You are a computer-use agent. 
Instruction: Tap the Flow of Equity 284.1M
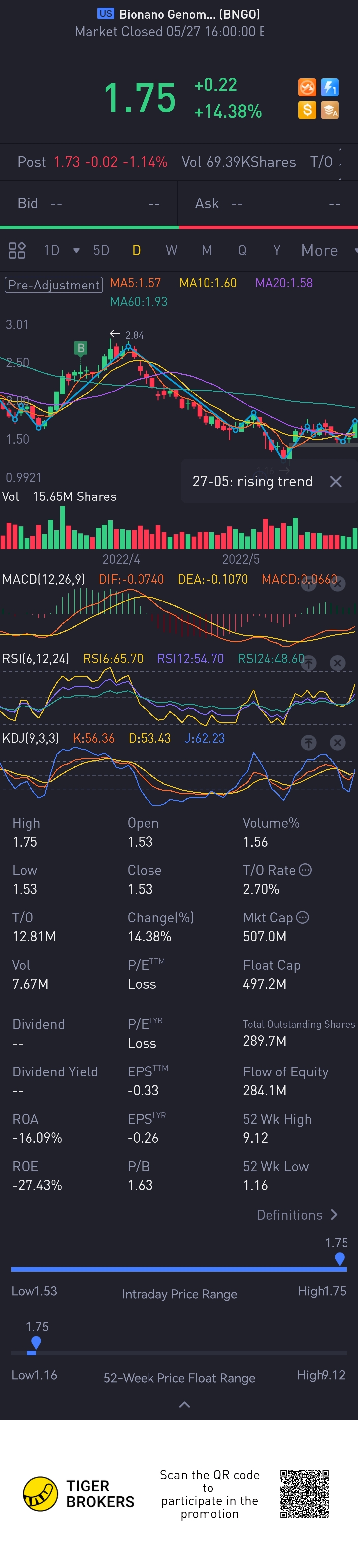pyautogui.click(x=264, y=1090)
